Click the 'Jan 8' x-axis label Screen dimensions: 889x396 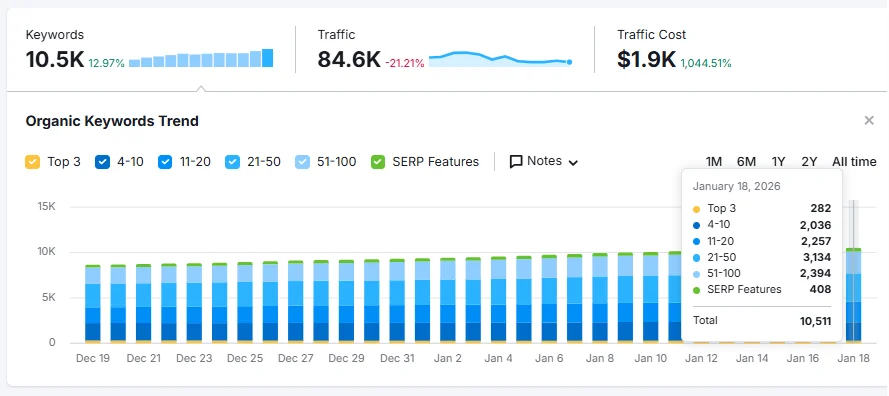coord(600,359)
